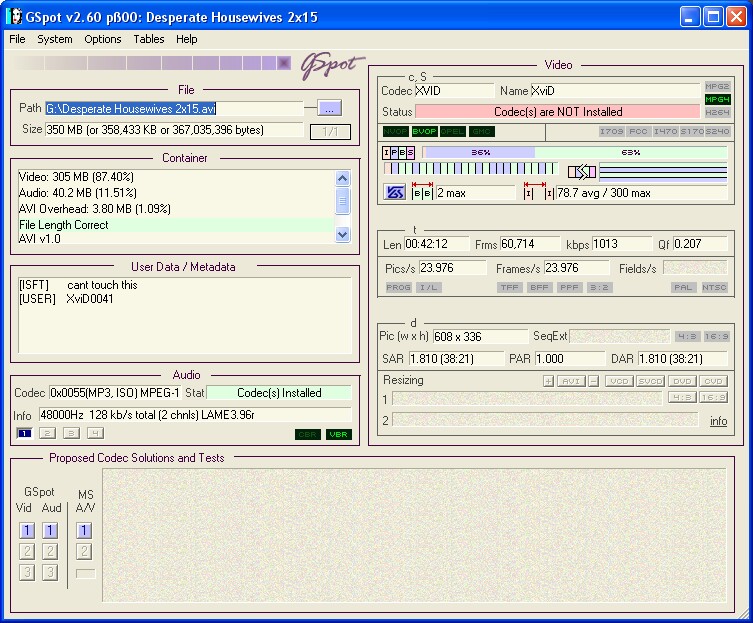This screenshot has width=753, height=623.
Task: Open the System menu
Action: [x=55, y=39]
